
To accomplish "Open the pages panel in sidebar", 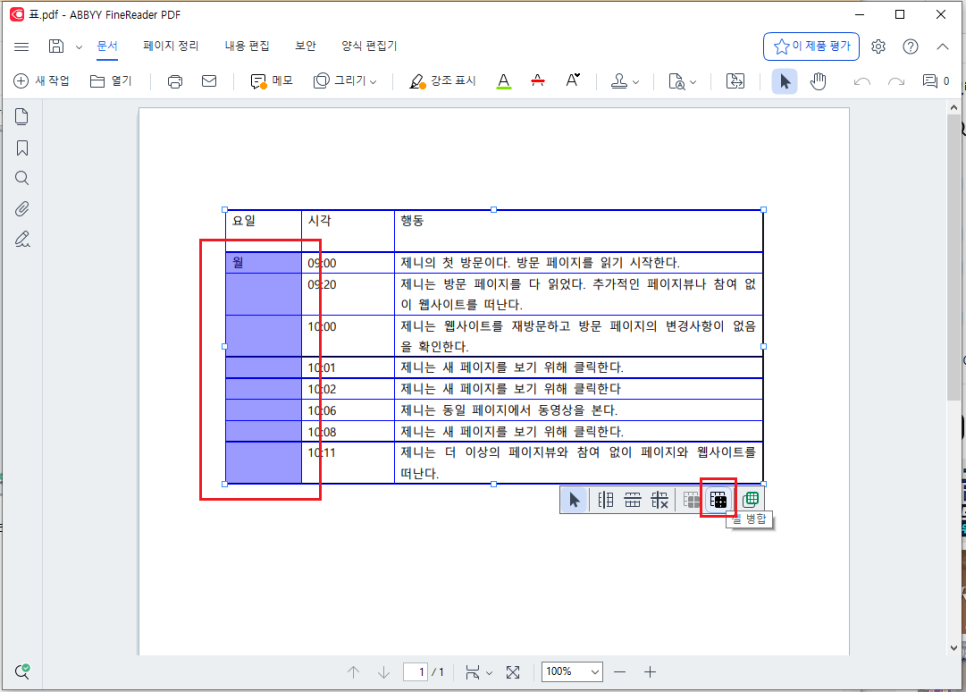I will point(22,116).
